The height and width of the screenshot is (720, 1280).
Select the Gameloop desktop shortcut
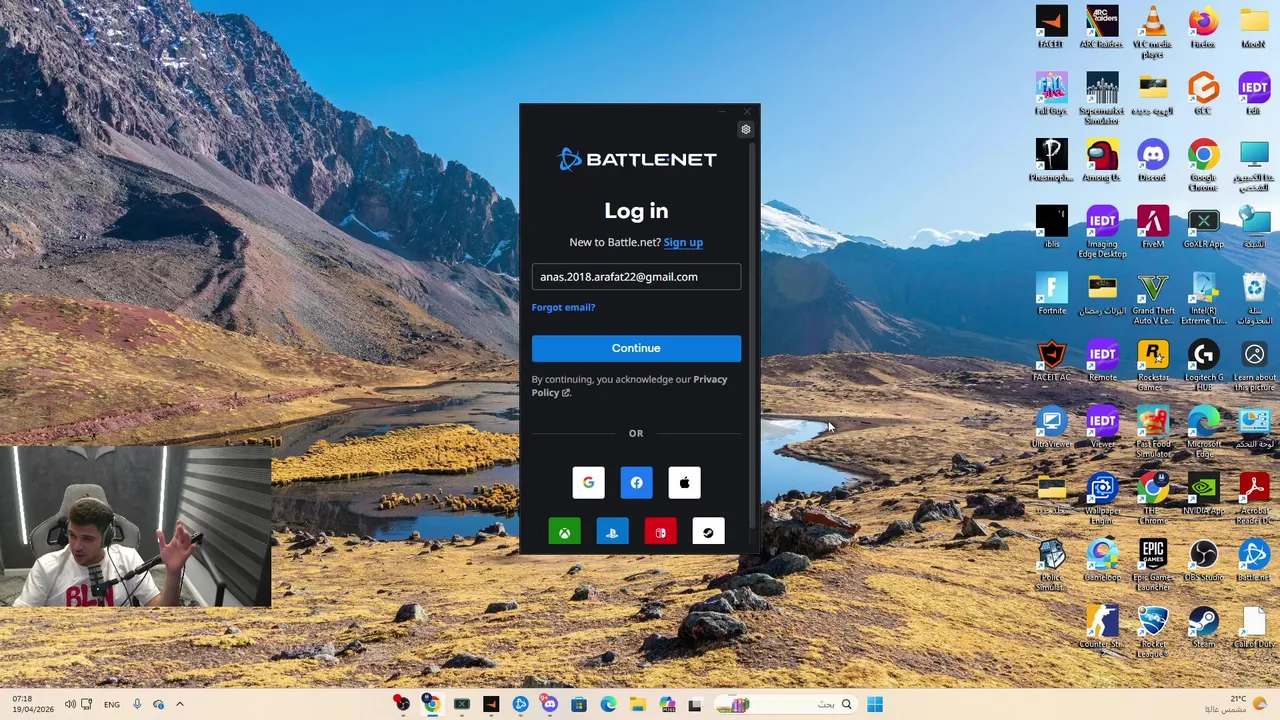point(1101,560)
